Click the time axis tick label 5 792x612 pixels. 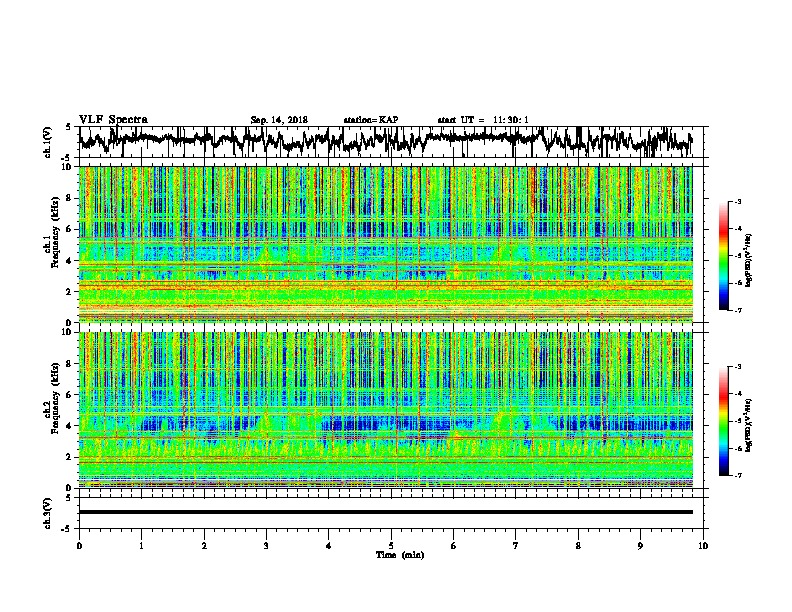391,546
